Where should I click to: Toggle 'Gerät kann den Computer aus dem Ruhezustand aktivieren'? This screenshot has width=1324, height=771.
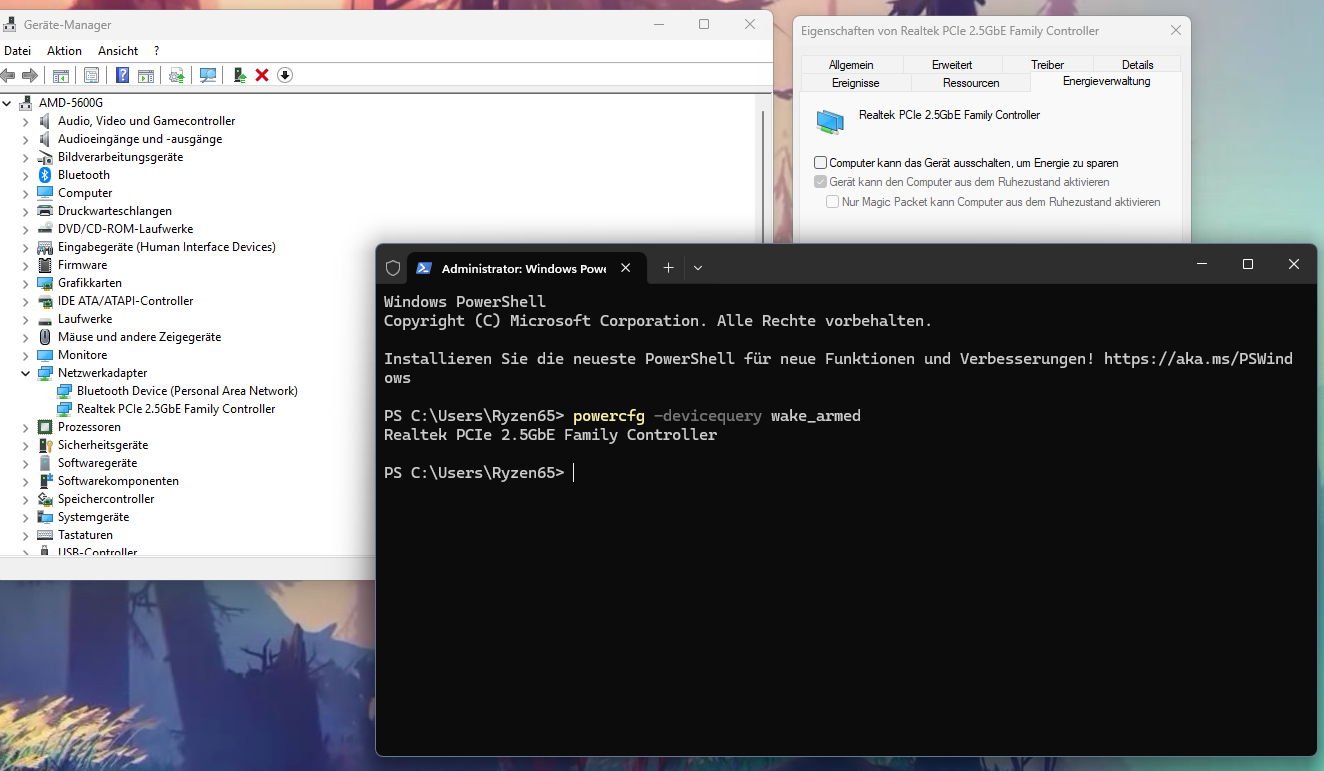tap(821, 182)
